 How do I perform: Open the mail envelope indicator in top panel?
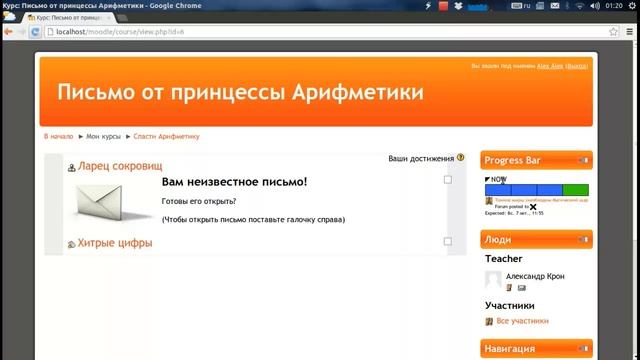tap(555, 6)
